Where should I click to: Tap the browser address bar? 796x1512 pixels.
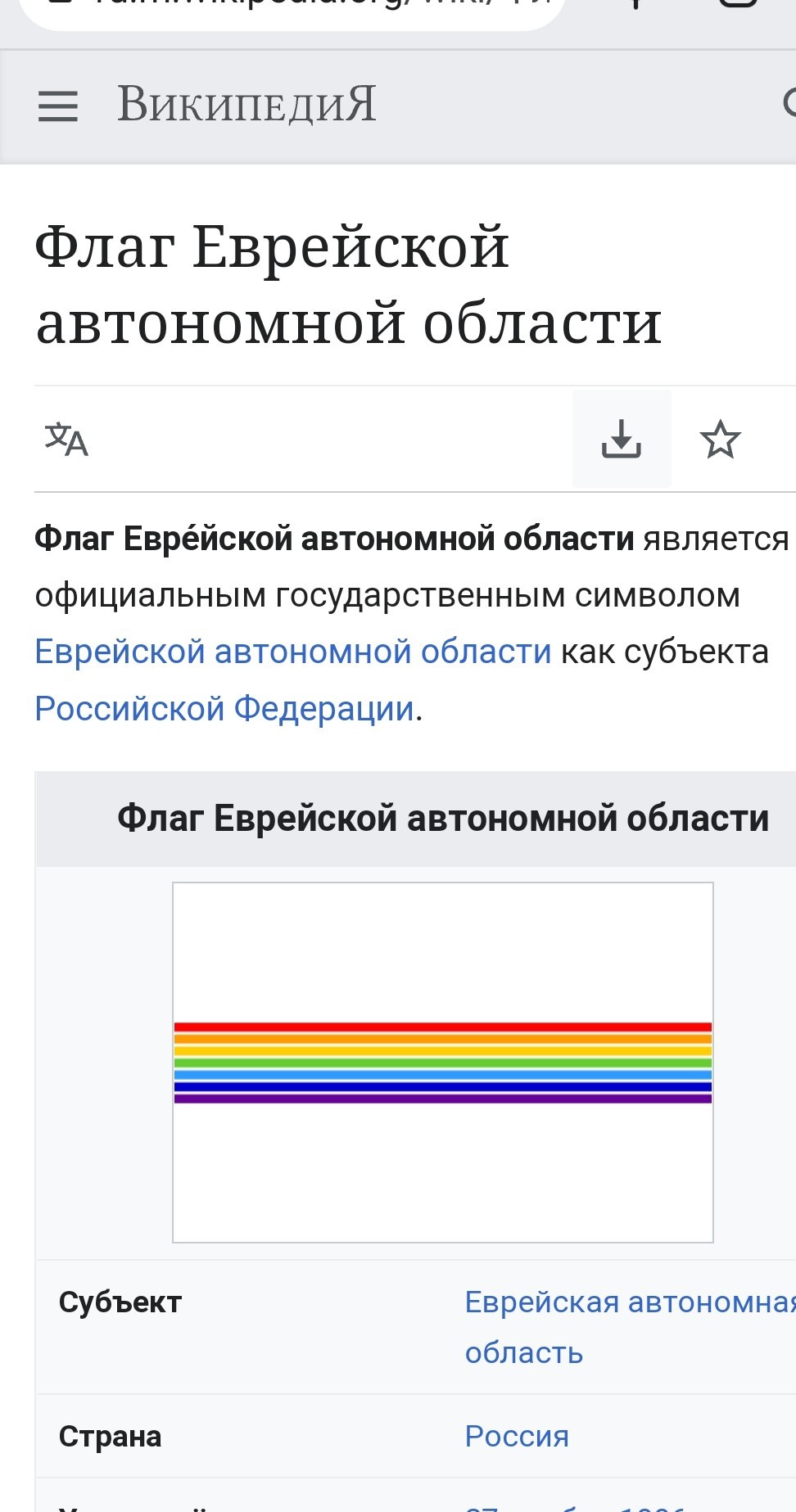pos(292,10)
